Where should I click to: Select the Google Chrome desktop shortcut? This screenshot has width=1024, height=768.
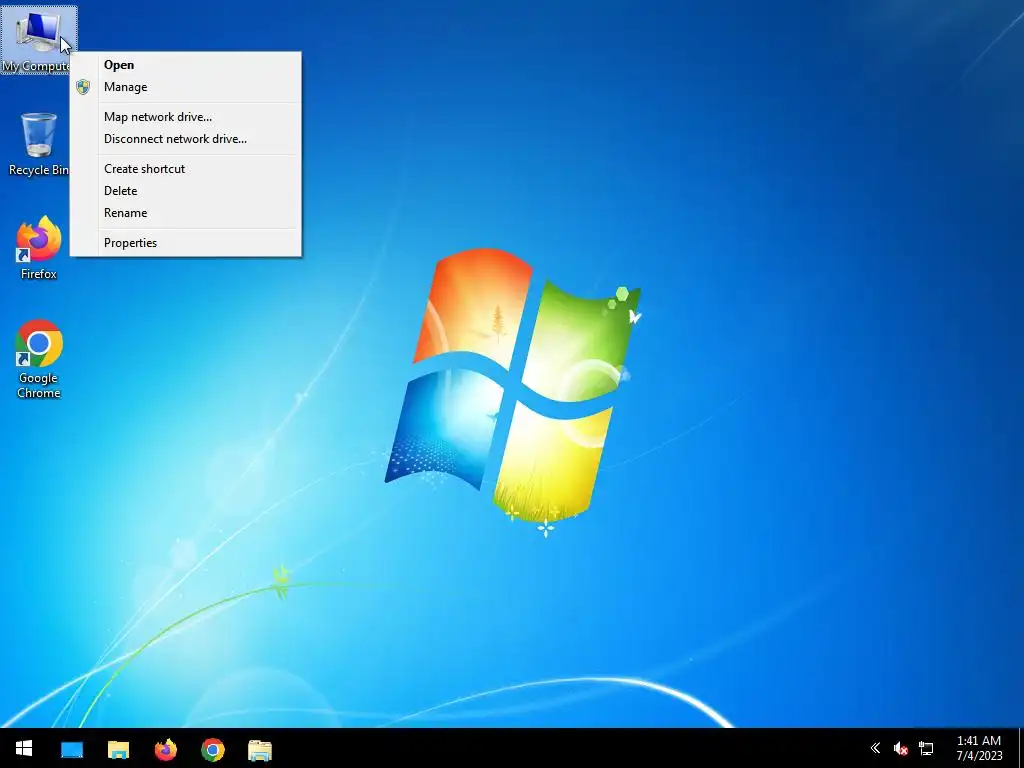(x=39, y=359)
